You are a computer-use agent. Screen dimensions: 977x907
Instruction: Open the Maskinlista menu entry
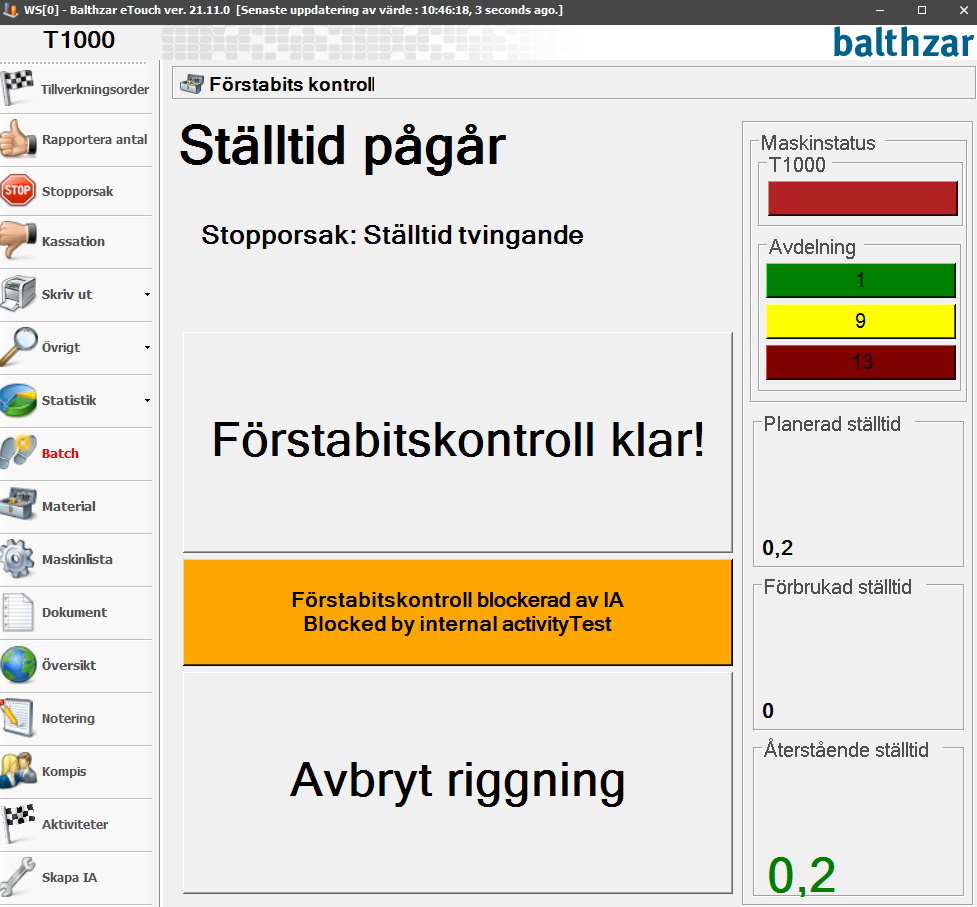(x=76, y=559)
